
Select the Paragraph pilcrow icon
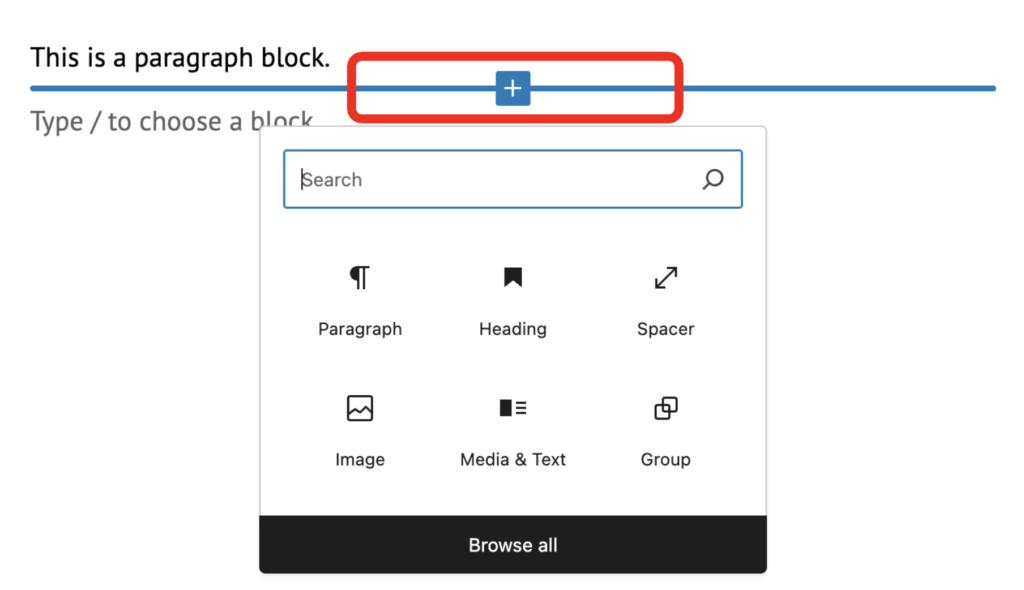tap(360, 278)
